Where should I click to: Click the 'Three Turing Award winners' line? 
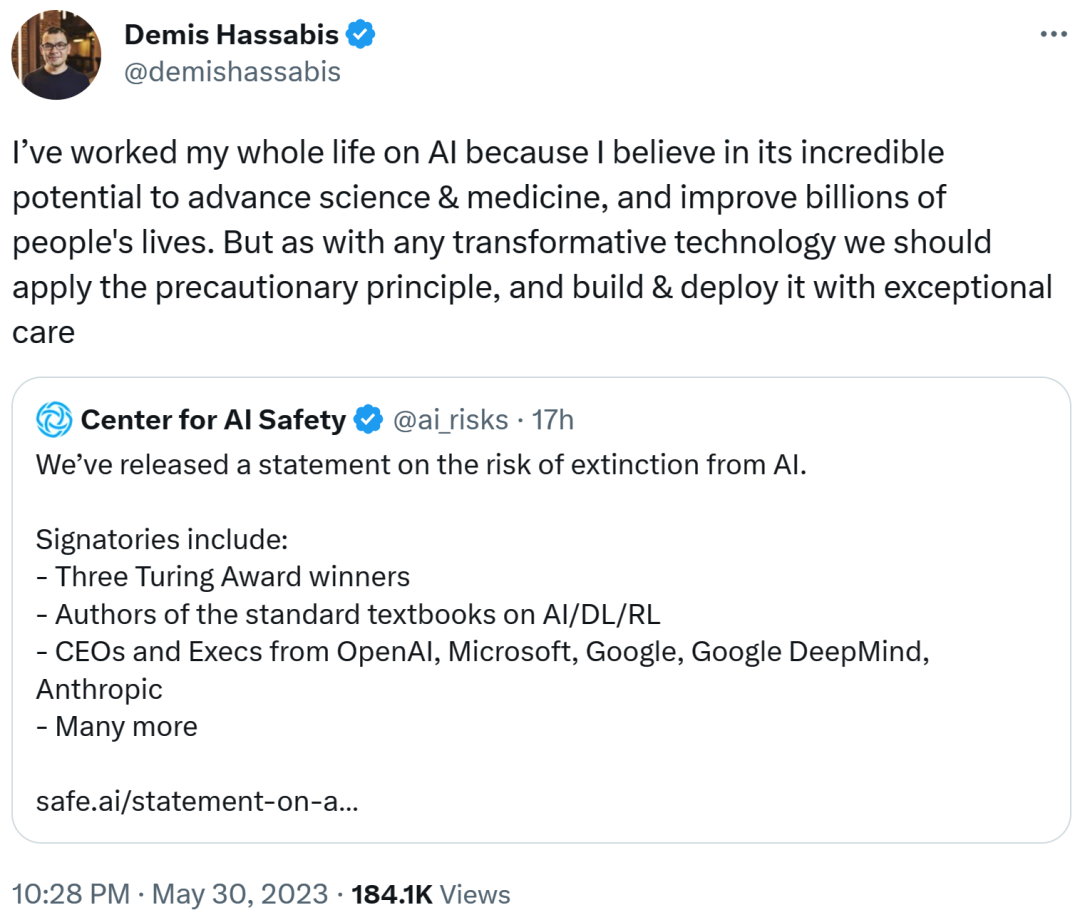(x=223, y=577)
